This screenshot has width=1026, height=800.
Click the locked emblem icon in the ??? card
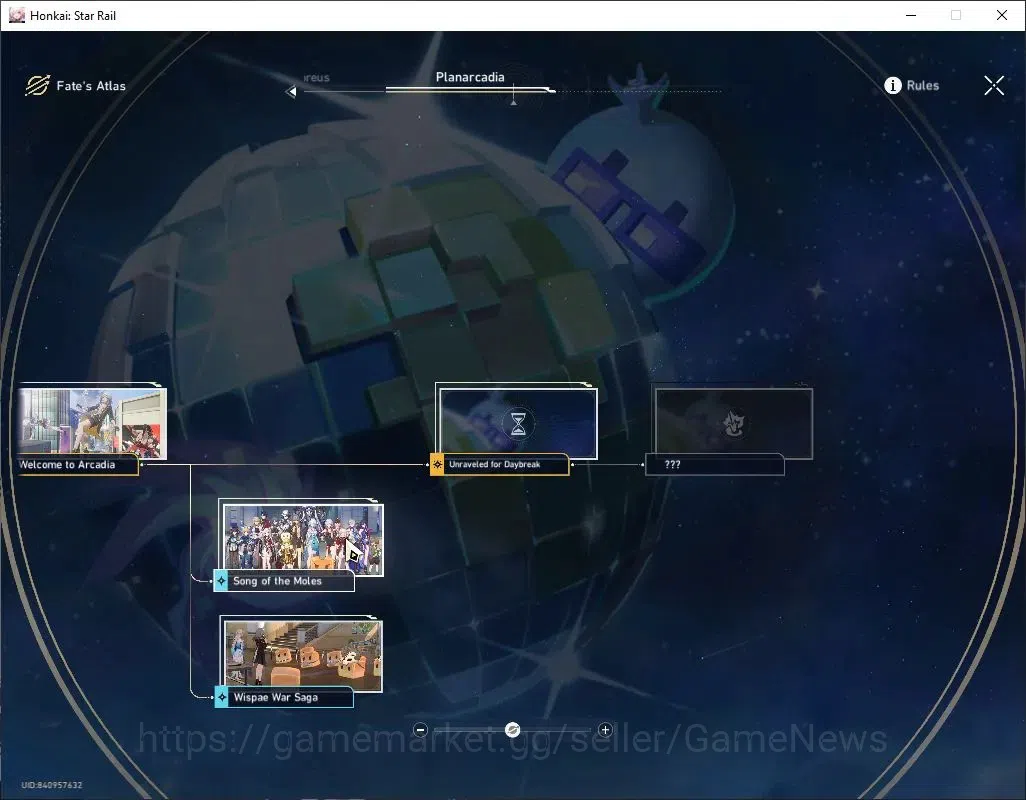[734, 424]
